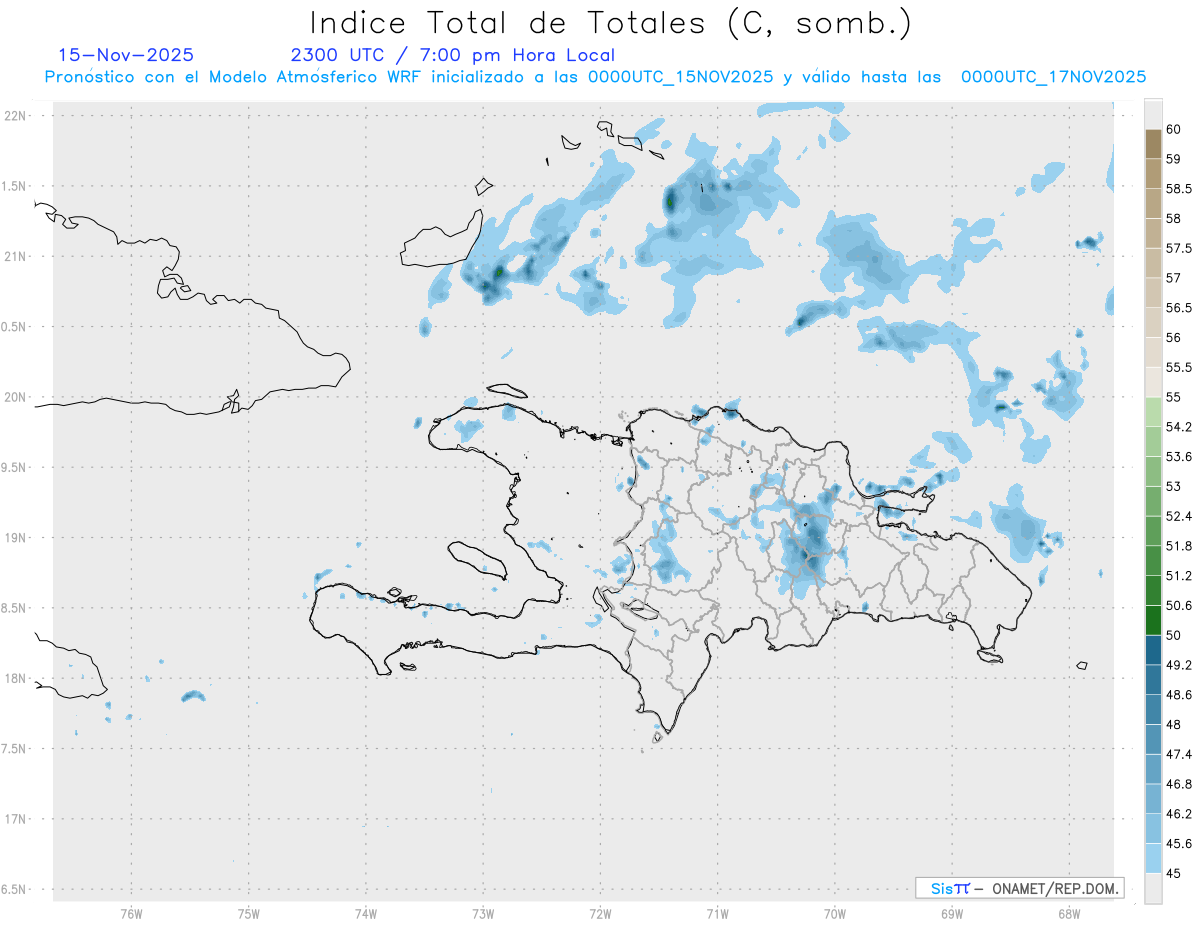Viewport: 1200px width, 927px height.
Task: Click the "76W" longitude label
Action: [131, 914]
